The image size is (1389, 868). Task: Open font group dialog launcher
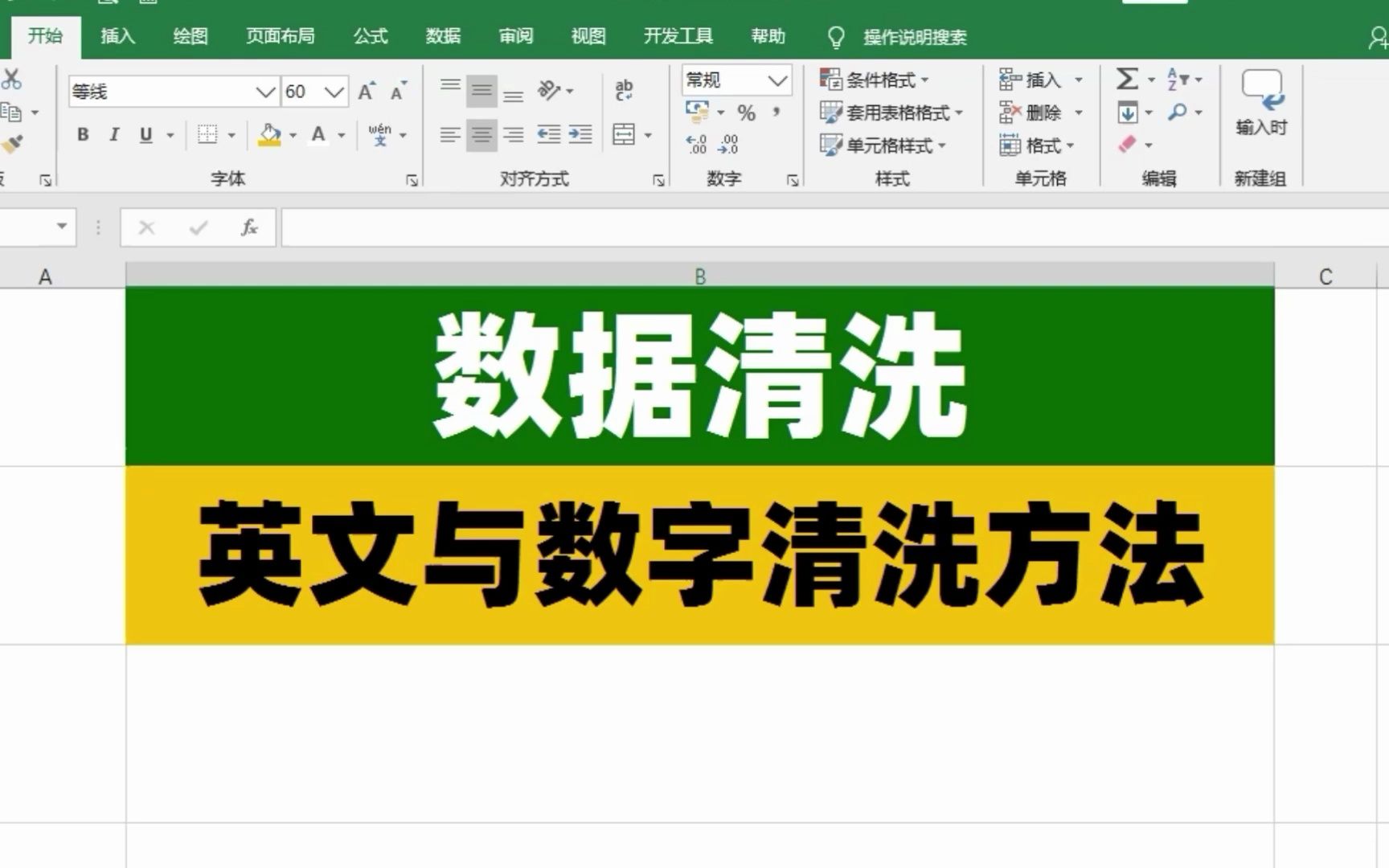click(x=412, y=181)
